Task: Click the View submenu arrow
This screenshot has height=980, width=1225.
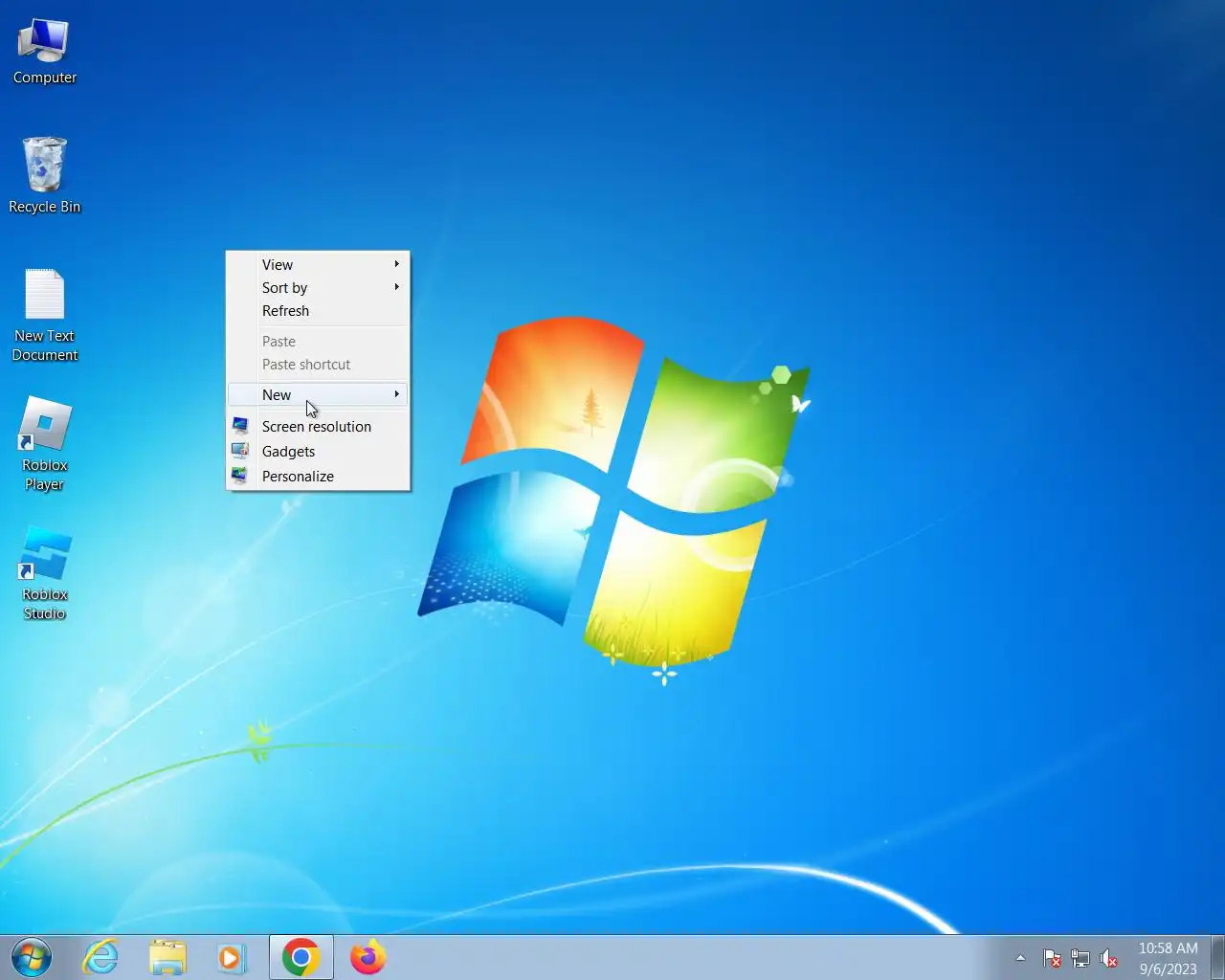Action: (396, 264)
